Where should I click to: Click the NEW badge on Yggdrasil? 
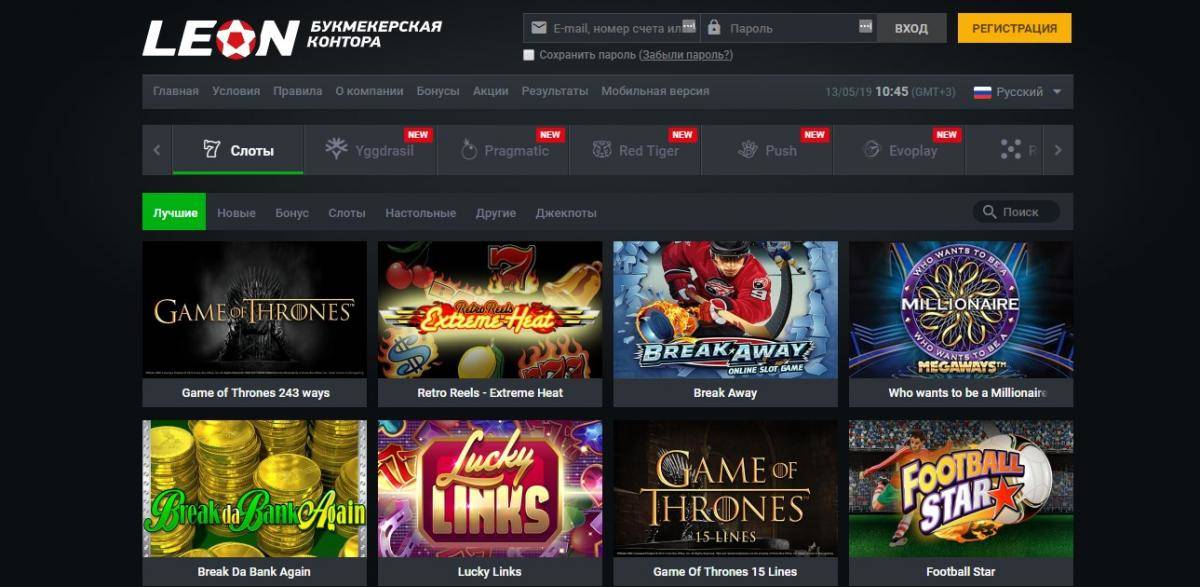[417, 135]
